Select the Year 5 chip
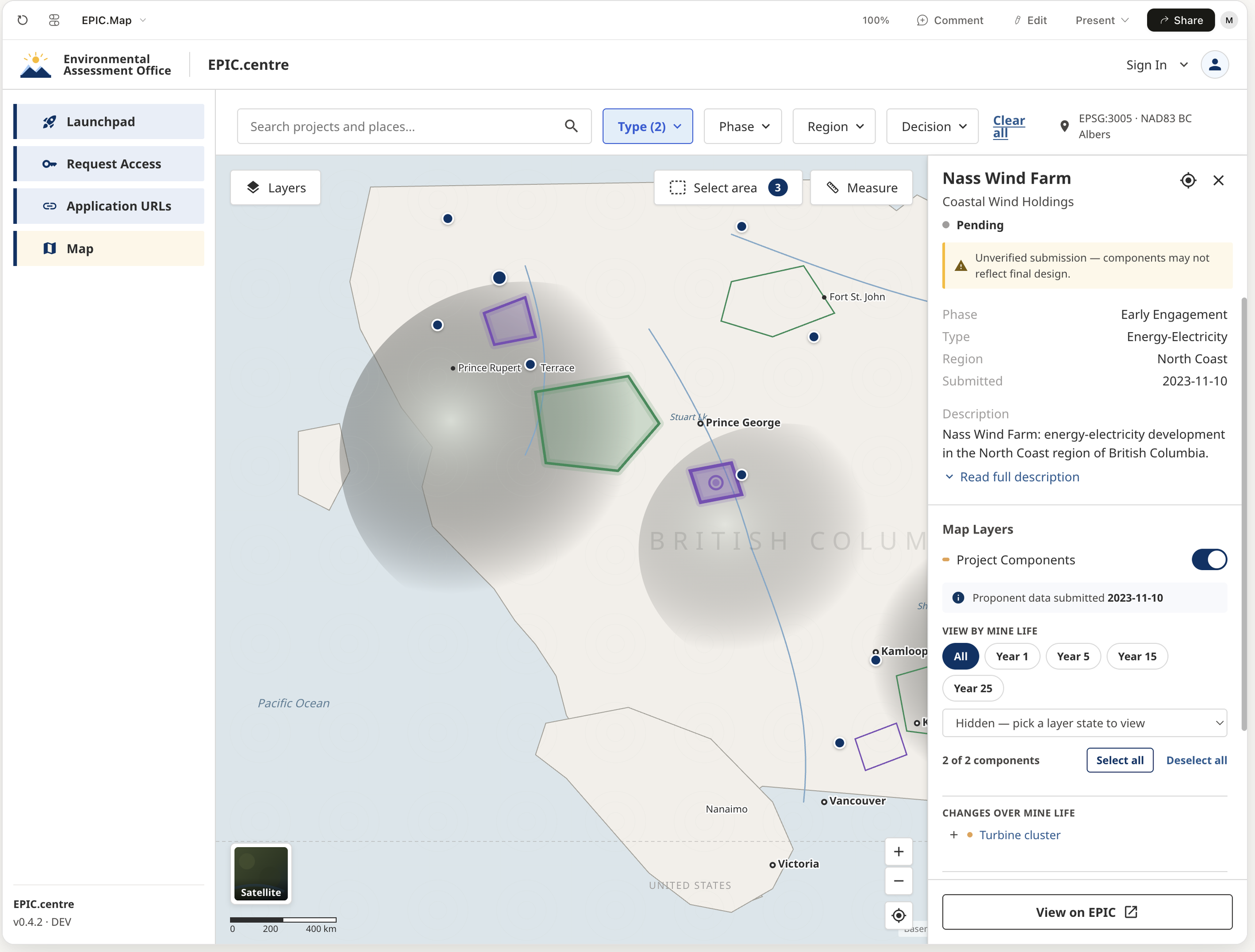1255x952 pixels. (1073, 656)
